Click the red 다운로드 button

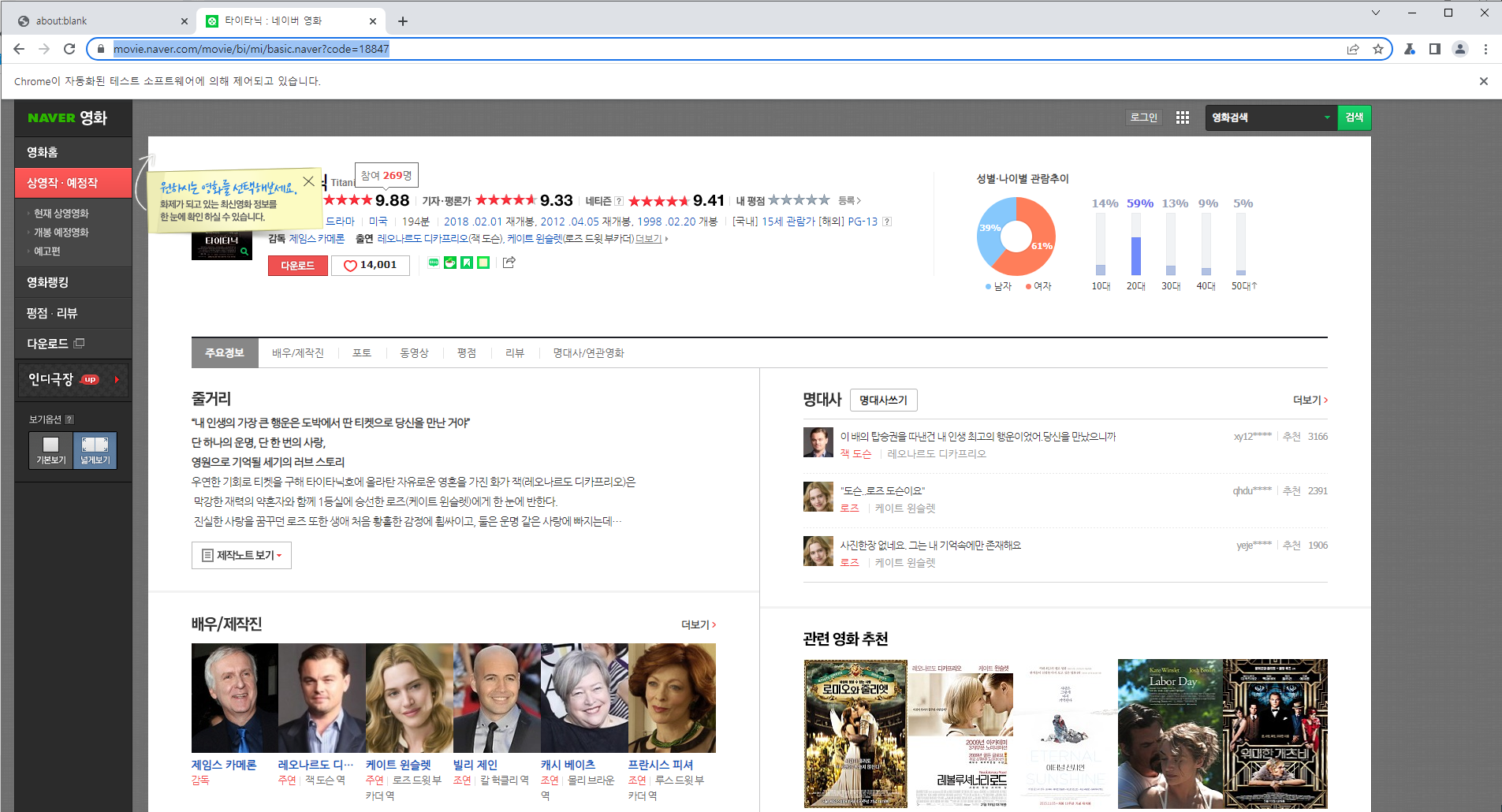coord(298,266)
